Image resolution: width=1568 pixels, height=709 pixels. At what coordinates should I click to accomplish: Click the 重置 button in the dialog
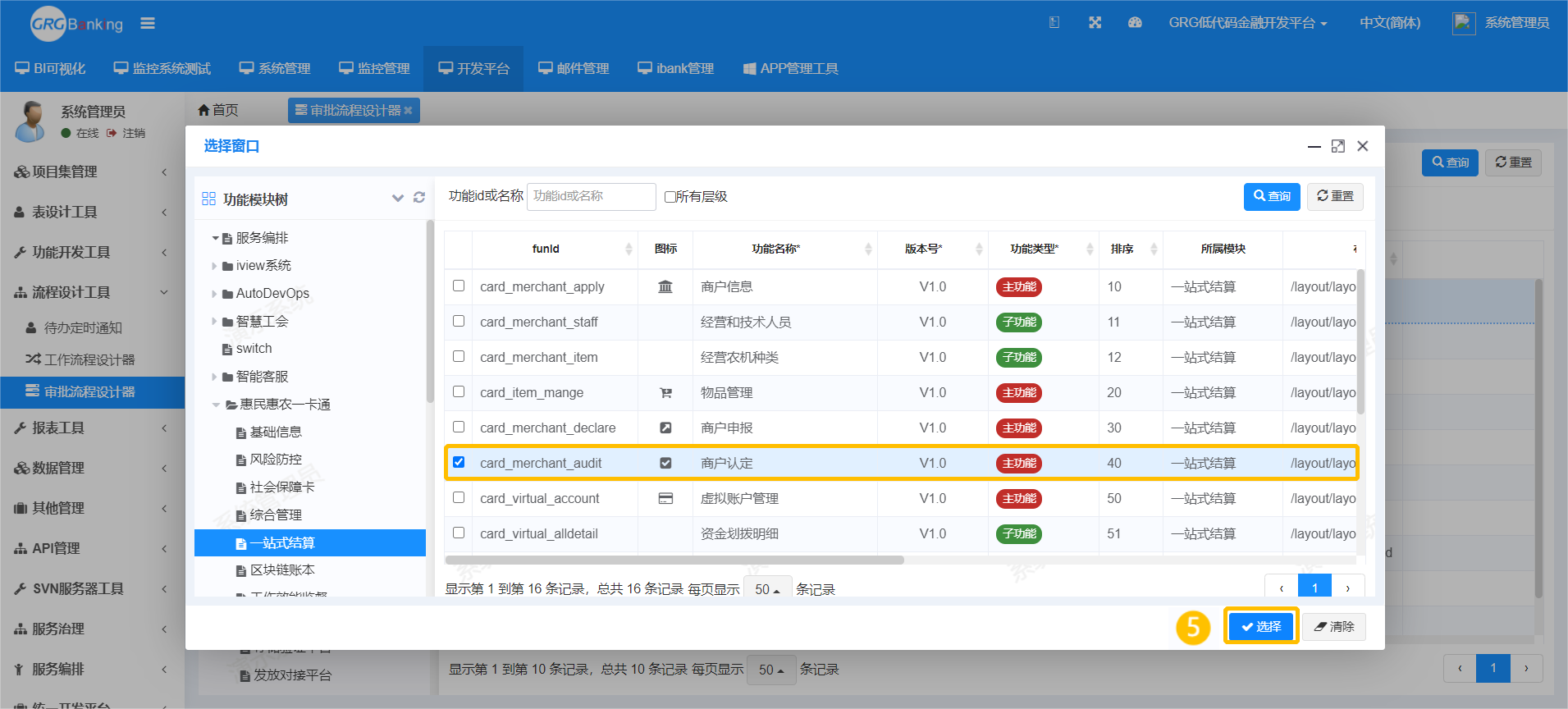pos(1335,196)
